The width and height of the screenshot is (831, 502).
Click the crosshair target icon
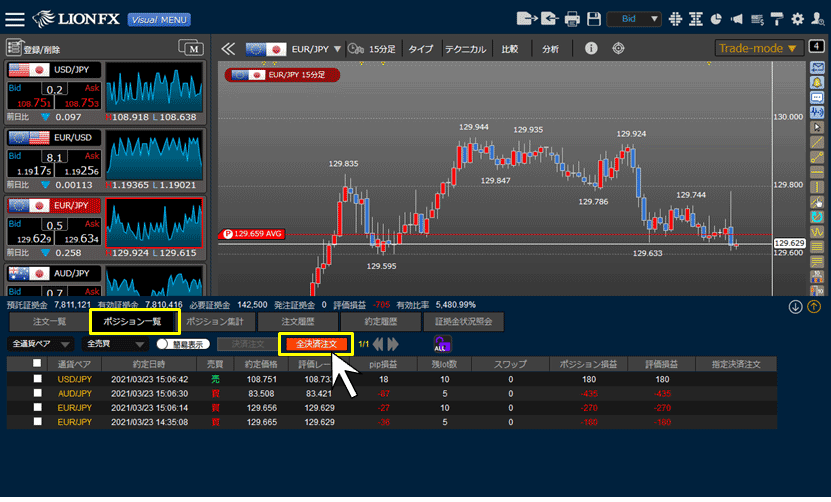(618, 48)
